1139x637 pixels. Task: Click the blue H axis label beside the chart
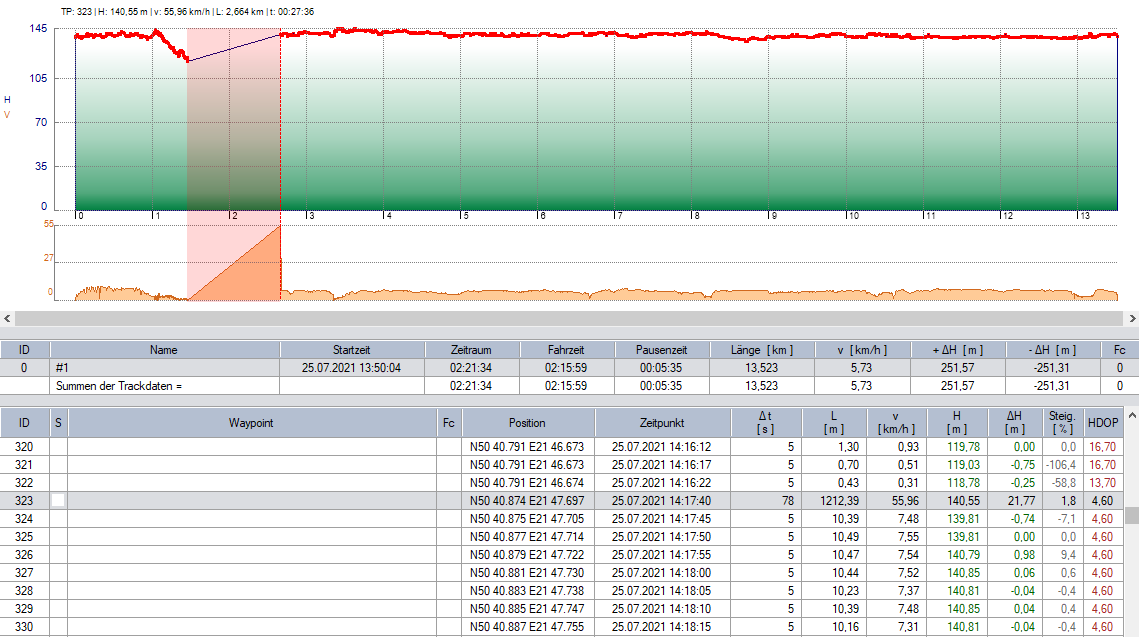click(x=8, y=100)
